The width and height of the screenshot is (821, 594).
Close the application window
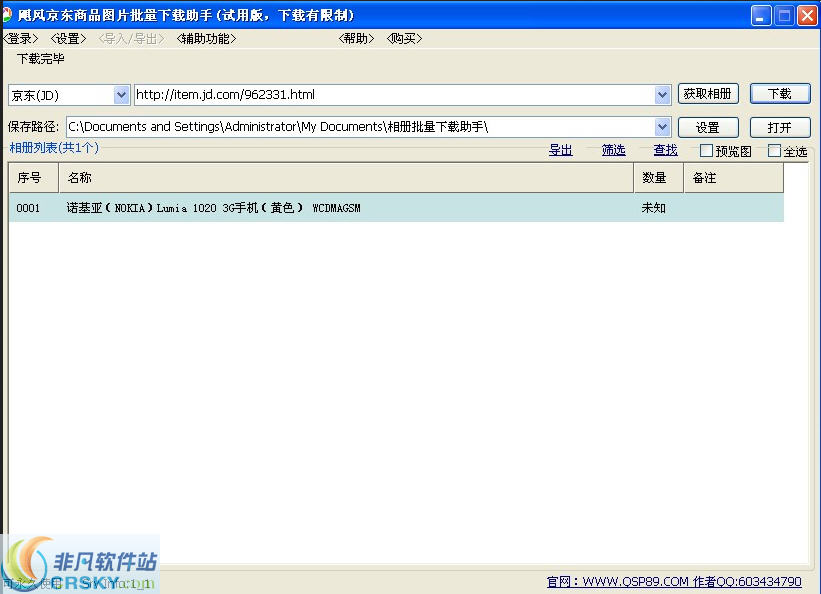click(x=807, y=16)
